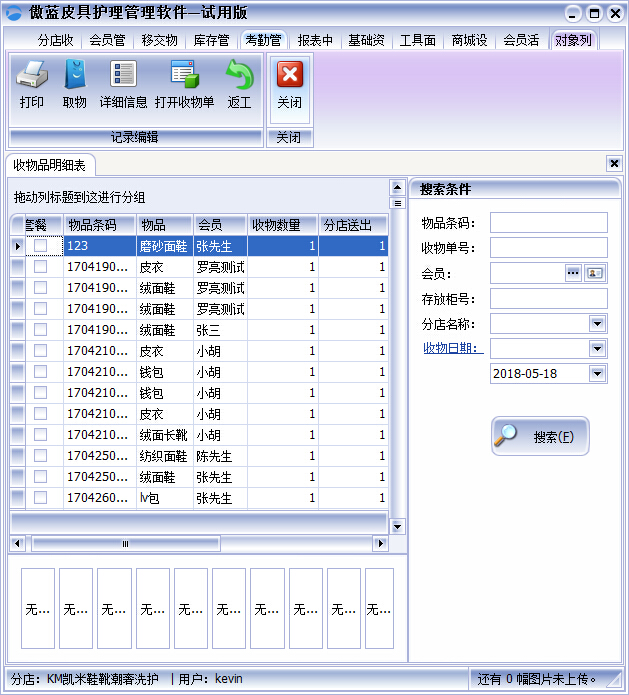629x695 pixels.
Task: Click the 收物日期 link label
Action: [x=452, y=348]
